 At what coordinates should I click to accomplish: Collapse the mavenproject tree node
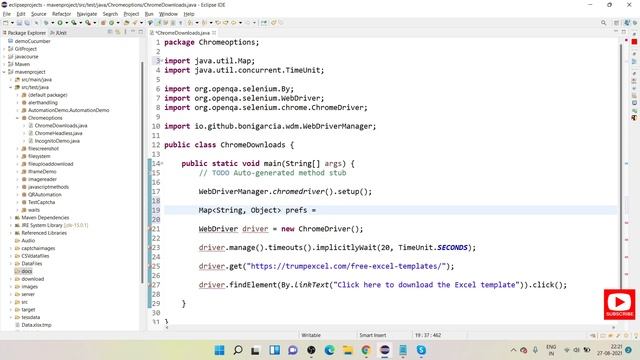click(x=4, y=72)
